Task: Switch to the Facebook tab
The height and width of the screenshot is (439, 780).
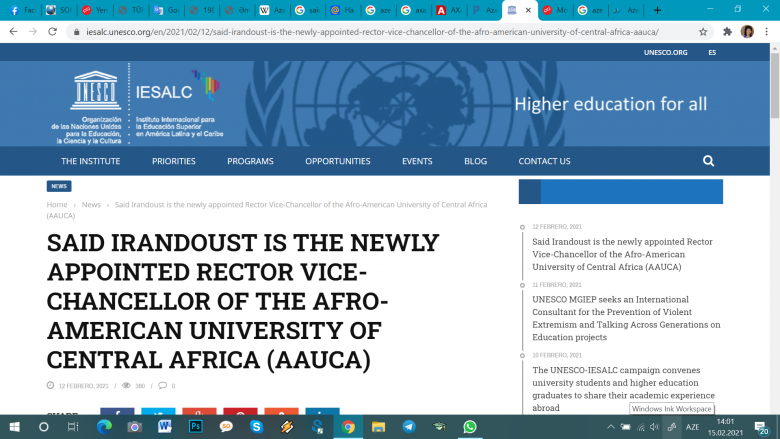Action: tap(22, 10)
